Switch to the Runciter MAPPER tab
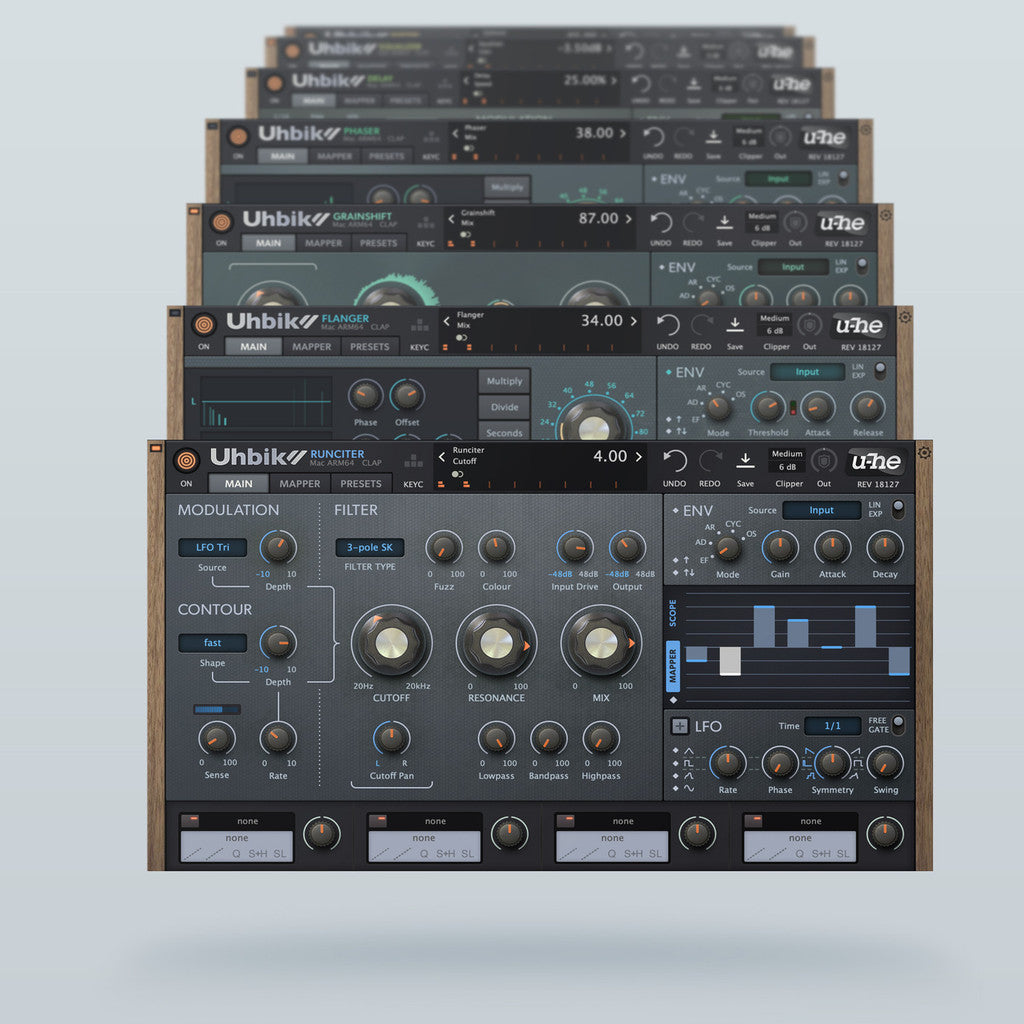Screen dimensions: 1024x1024 click(x=300, y=483)
